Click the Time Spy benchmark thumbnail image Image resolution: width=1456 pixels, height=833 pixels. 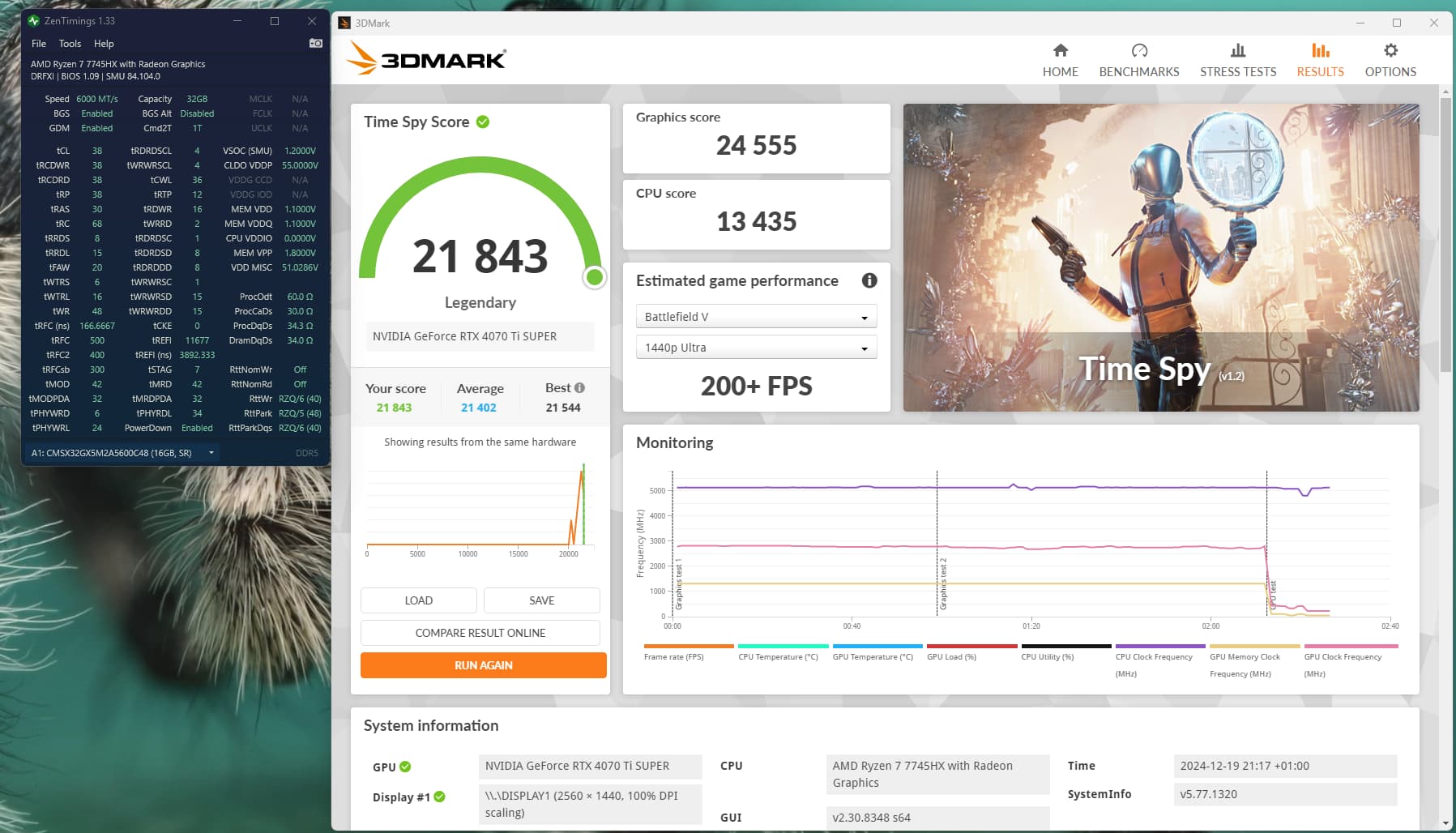pos(1160,257)
